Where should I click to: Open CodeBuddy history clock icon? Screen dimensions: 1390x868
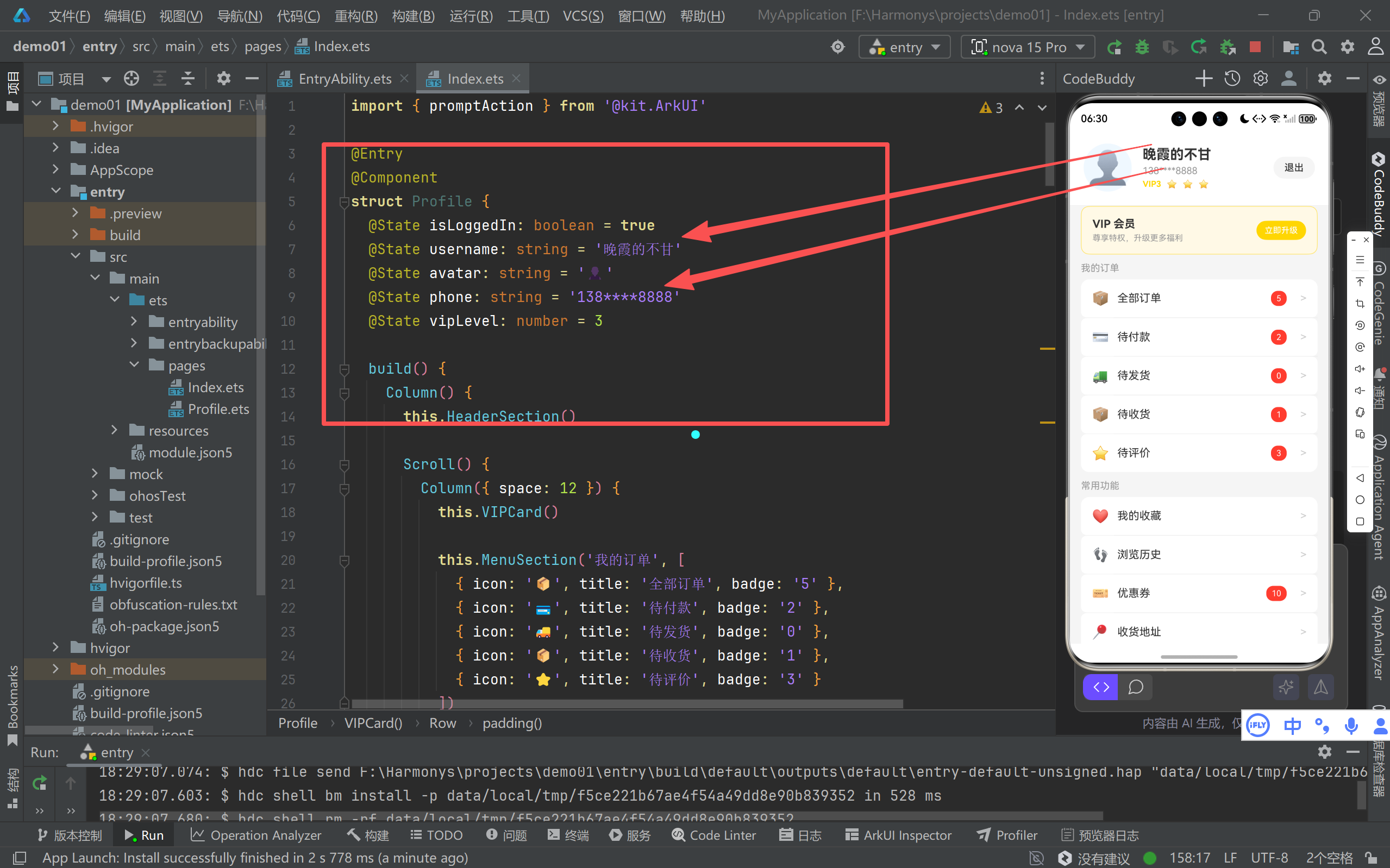[x=1232, y=79]
